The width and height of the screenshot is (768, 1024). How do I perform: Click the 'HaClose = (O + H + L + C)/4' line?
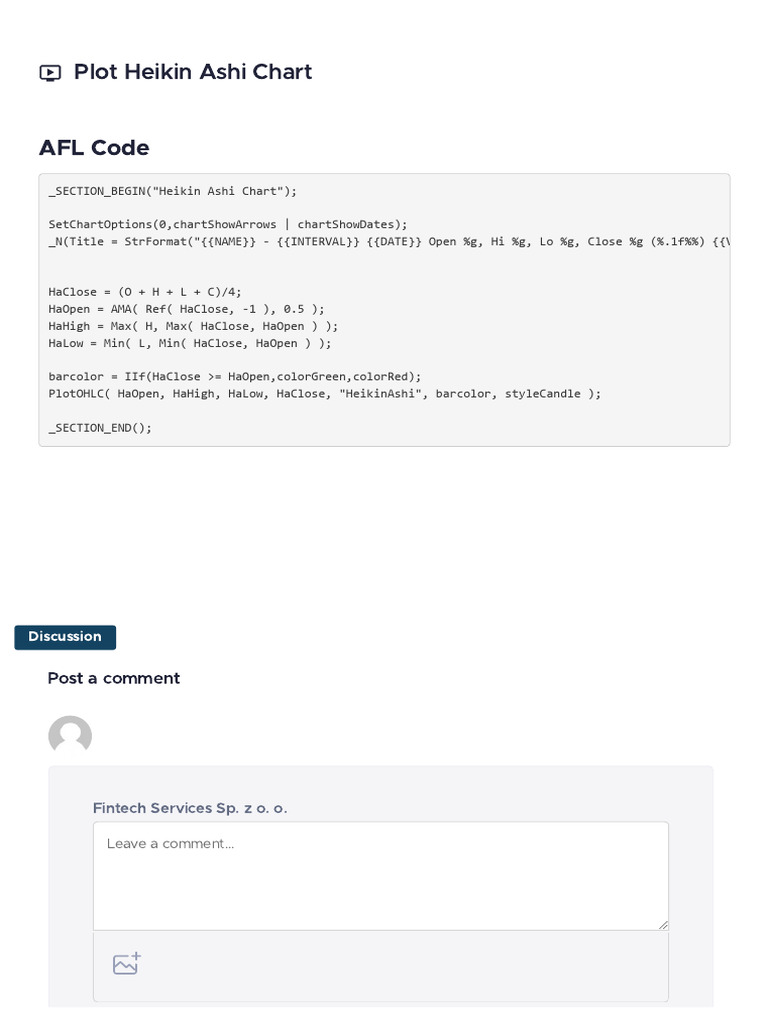click(145, 292)
